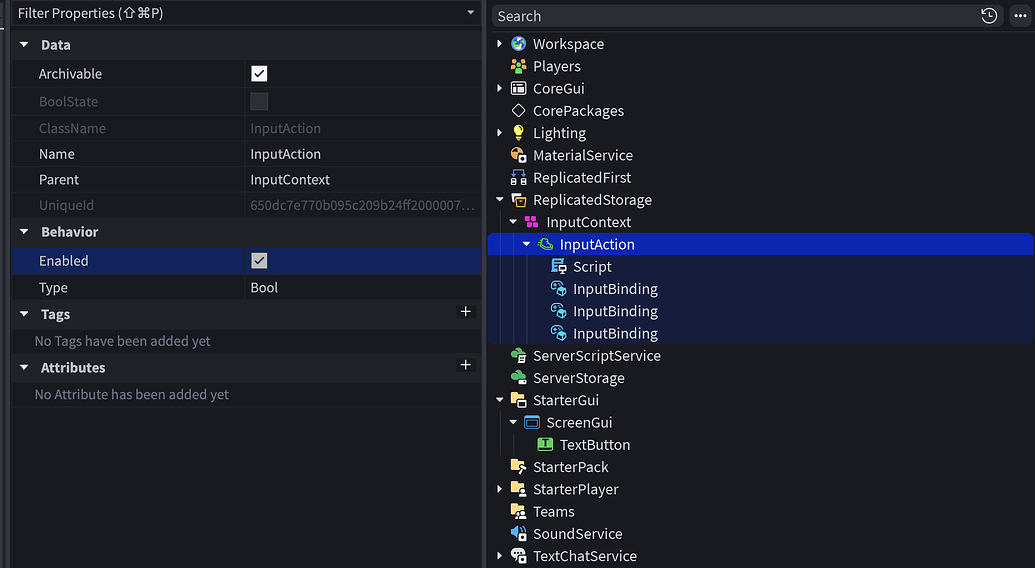Expand the Workspace tree node
This screenshot has height=568, width=1035.
(x=500, y=44)
